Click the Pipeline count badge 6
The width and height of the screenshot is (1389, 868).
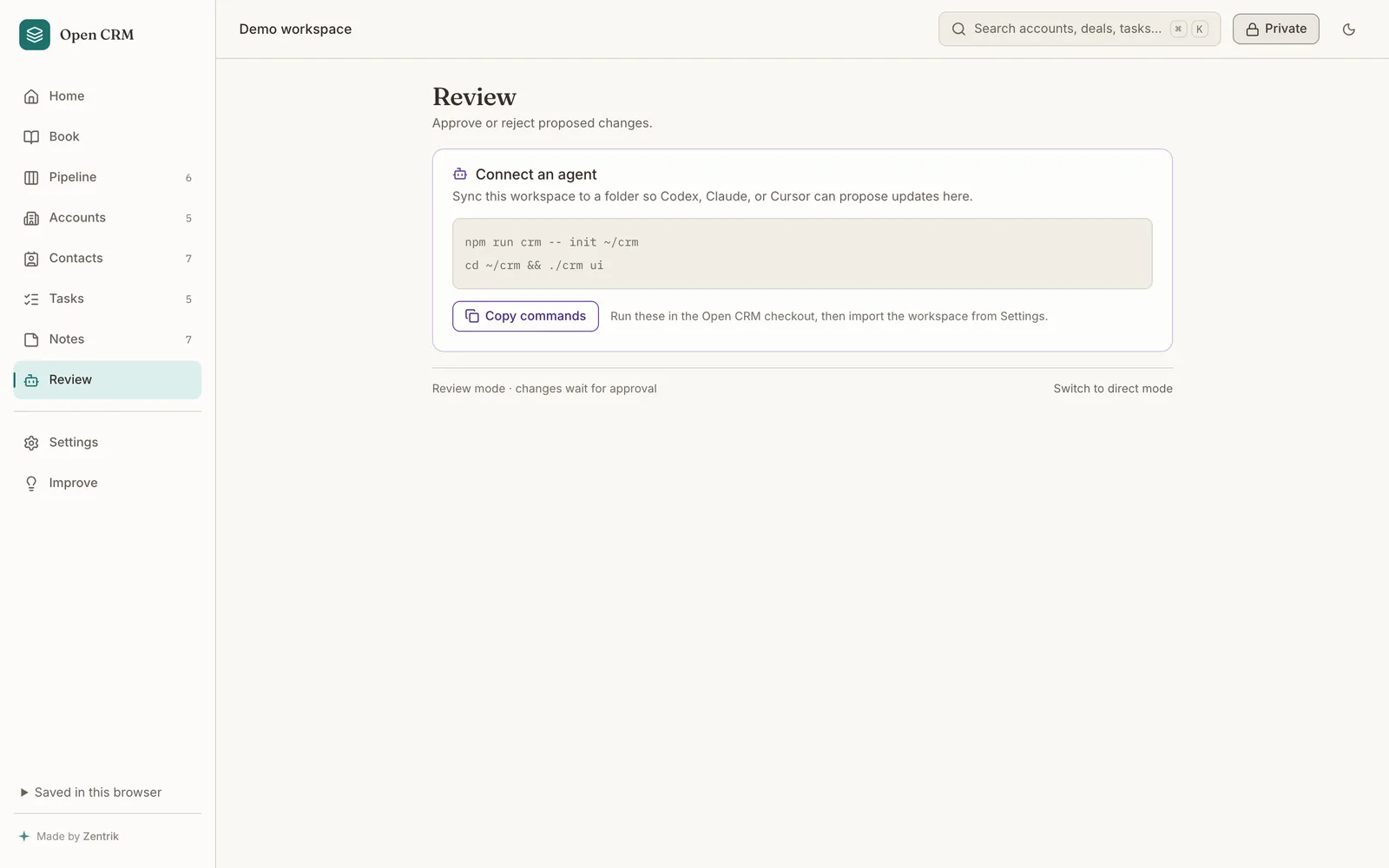coord(188,178)
